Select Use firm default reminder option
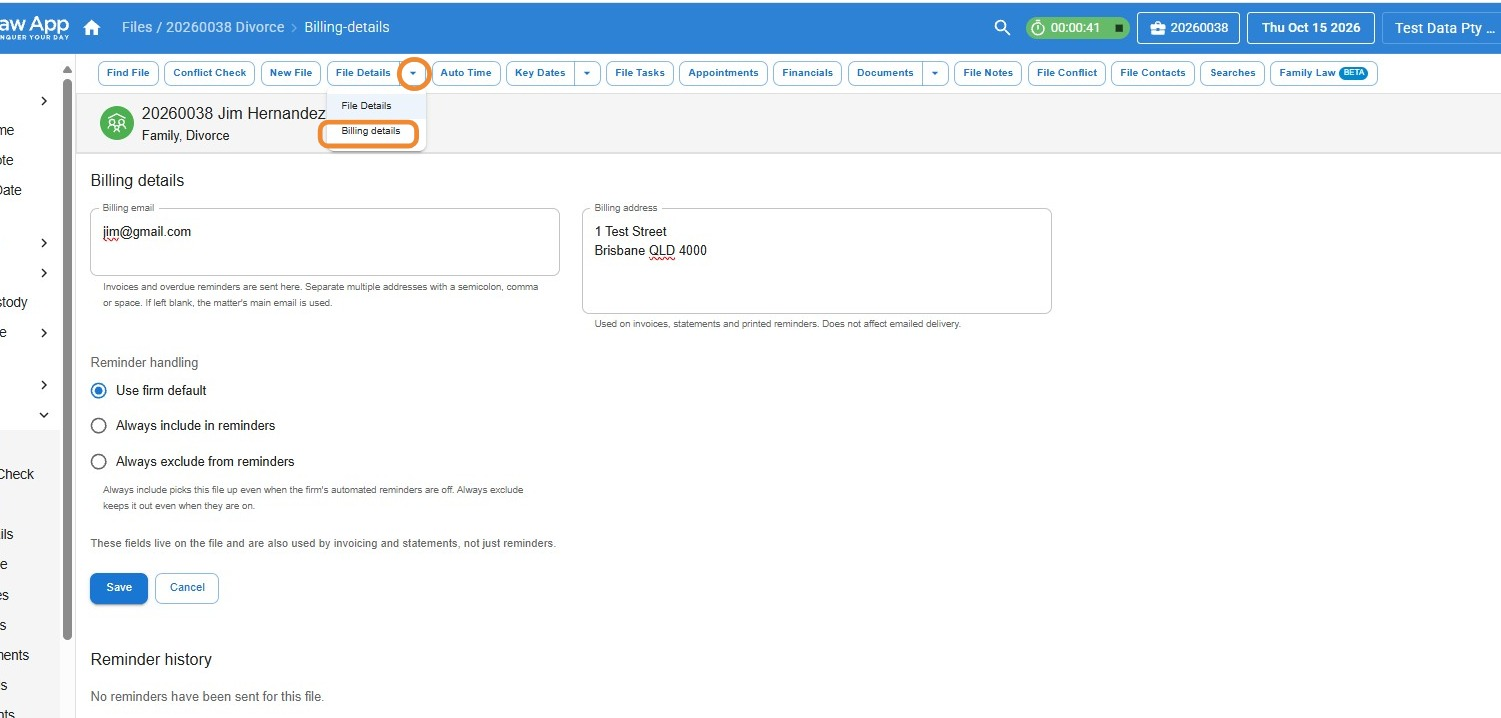The image size is (1501, 718). click(98, 390)
